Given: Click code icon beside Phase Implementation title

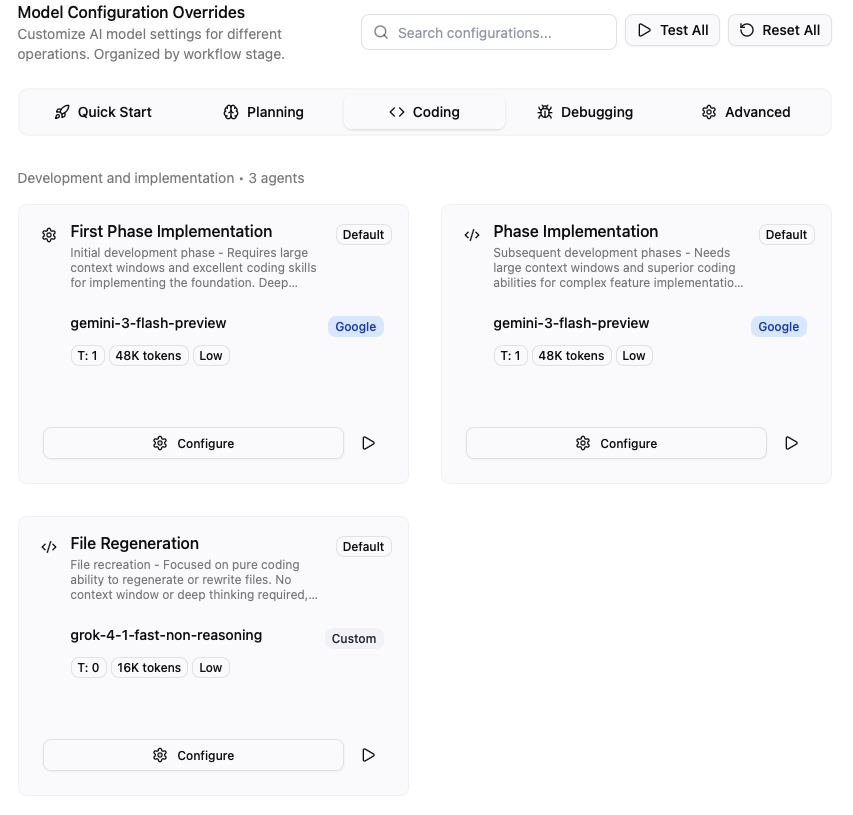Looking at the screenshot, I should pos(472,235).
